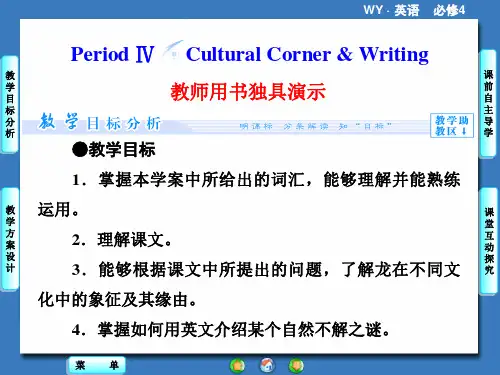
Task: Click the title 'Period Ⅳ Cultural Corner & Writing'
Action: pos(250,54)
